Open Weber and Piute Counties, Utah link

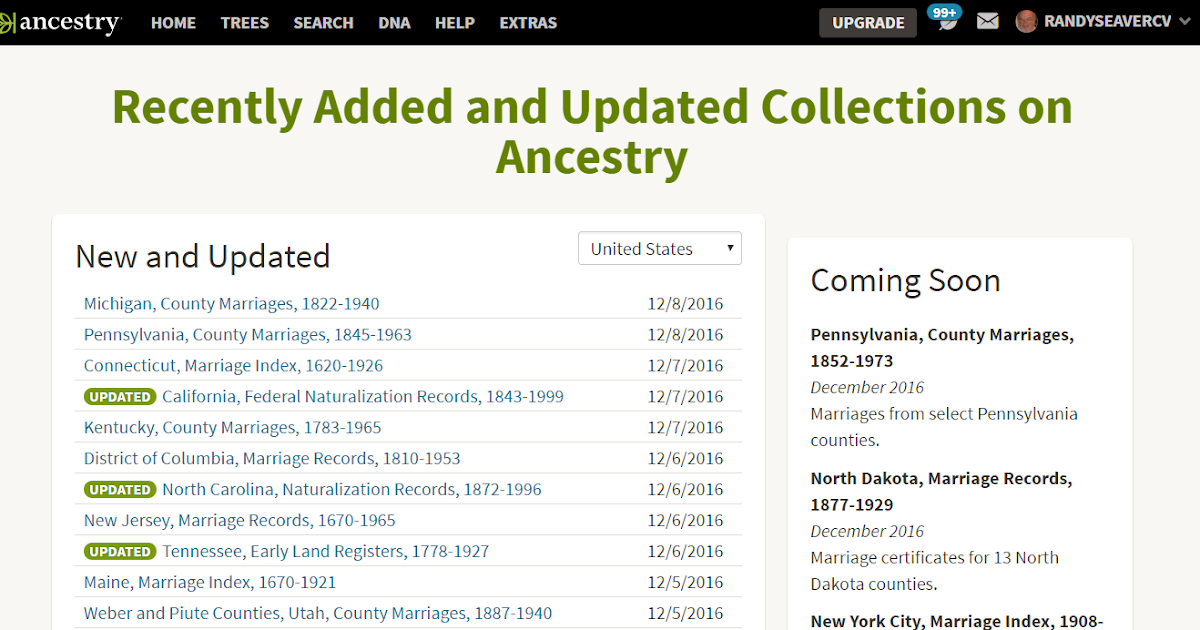[318, 614]
